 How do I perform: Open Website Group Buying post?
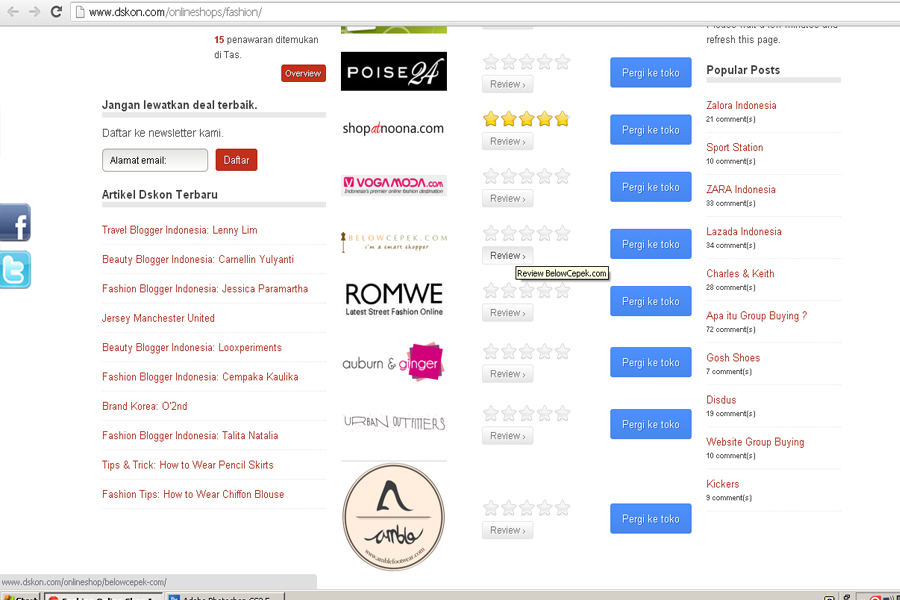pyautogui.click(x=755, y=442)
